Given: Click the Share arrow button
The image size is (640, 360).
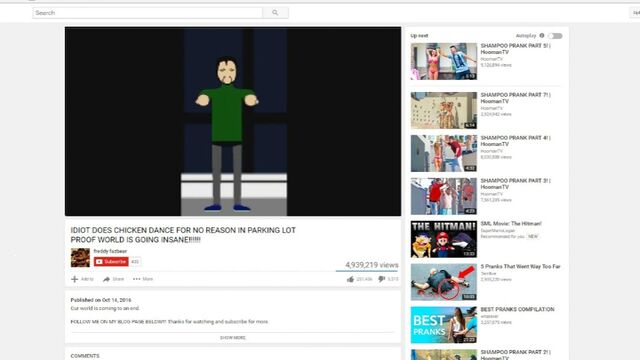Looking at the screenshot, I should [x=113, y=279].
